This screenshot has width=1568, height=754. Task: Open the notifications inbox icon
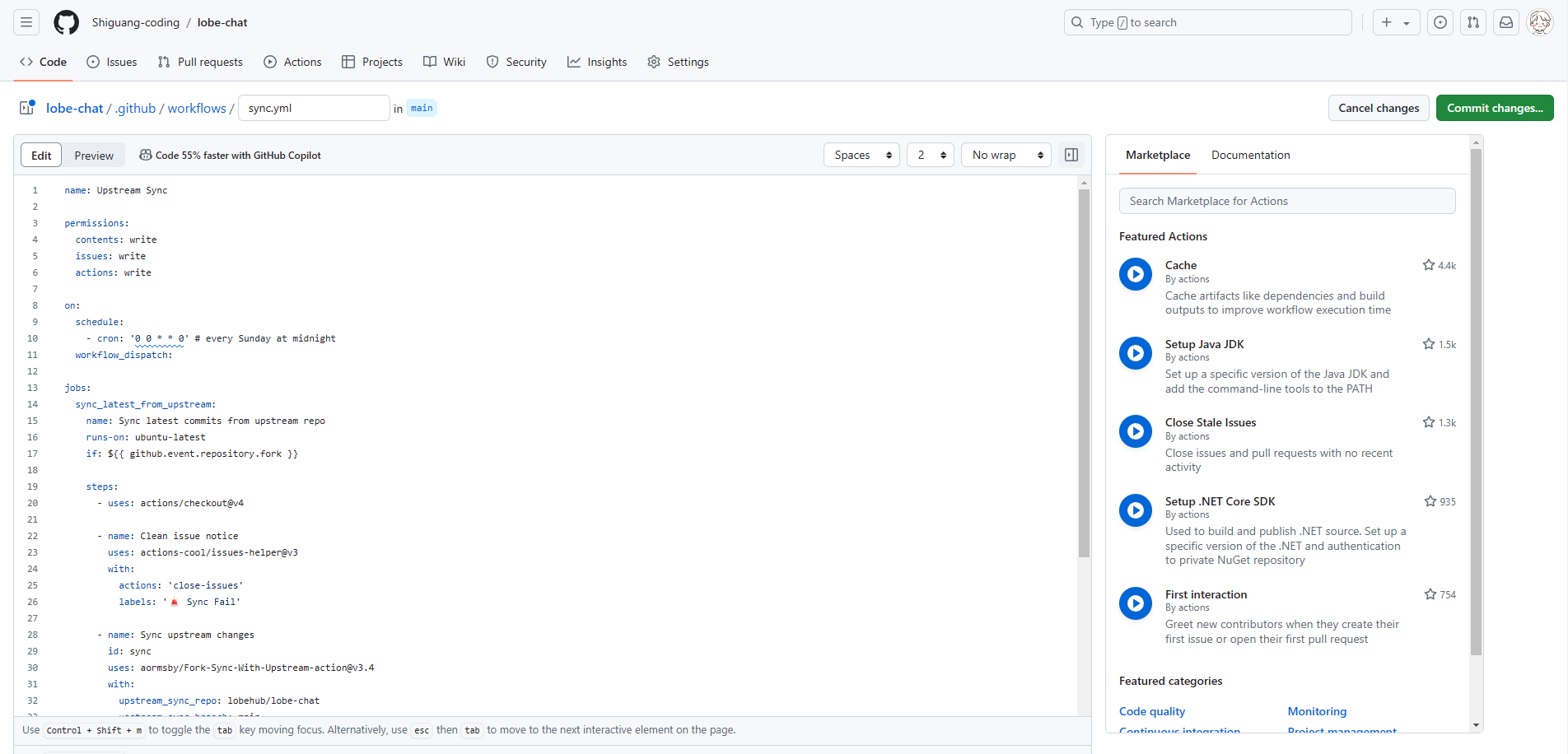point(1506,22)
